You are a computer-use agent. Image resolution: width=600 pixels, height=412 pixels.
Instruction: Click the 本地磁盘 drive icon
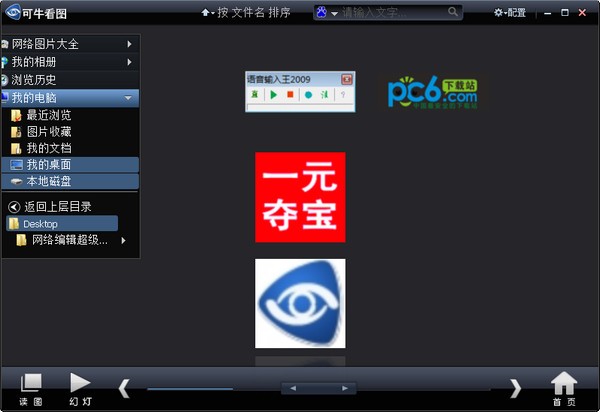click(16, 181)
